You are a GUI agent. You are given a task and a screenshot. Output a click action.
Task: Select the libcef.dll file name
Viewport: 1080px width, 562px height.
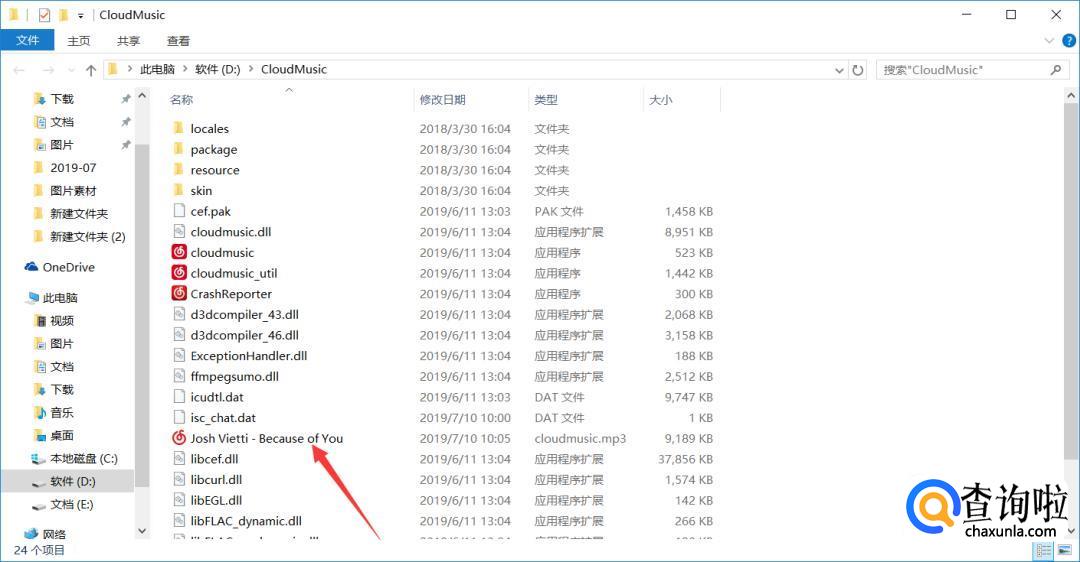coord(214,459)
